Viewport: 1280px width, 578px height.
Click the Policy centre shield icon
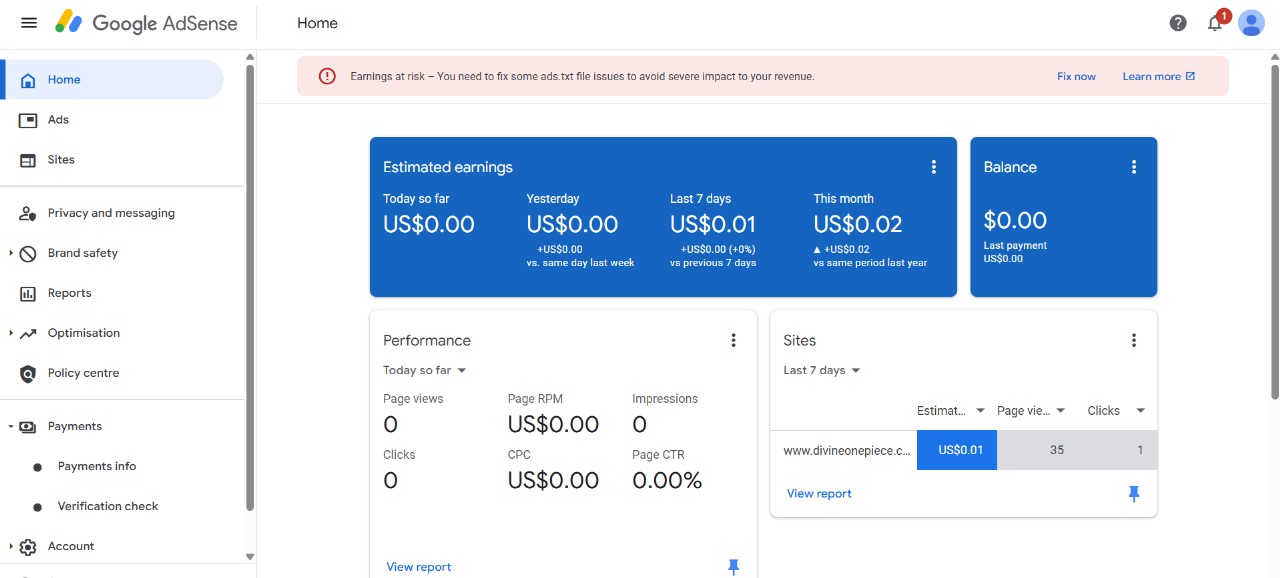point(28,373)
